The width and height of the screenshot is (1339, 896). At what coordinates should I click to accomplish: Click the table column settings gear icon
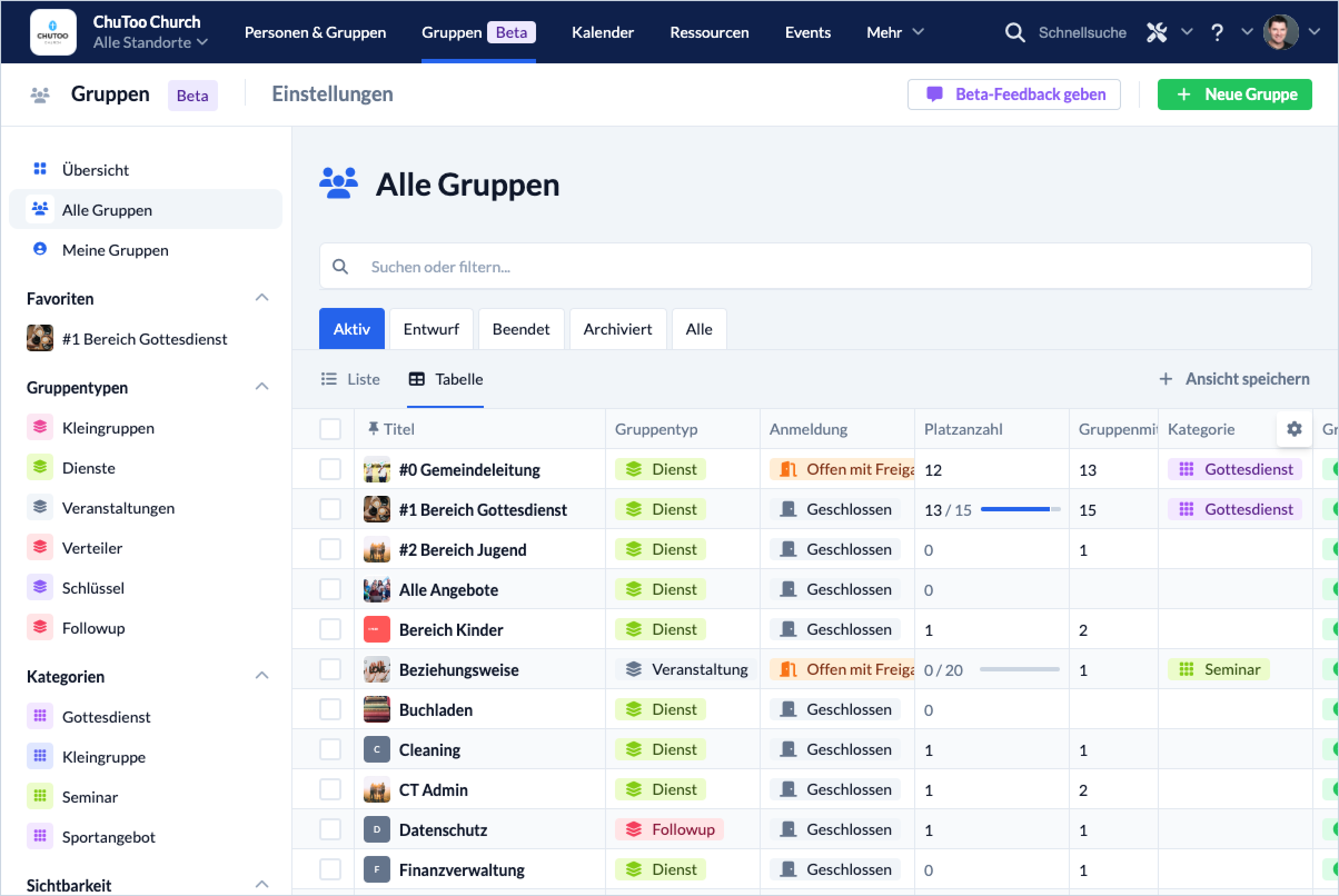[x=1293, y=429]
